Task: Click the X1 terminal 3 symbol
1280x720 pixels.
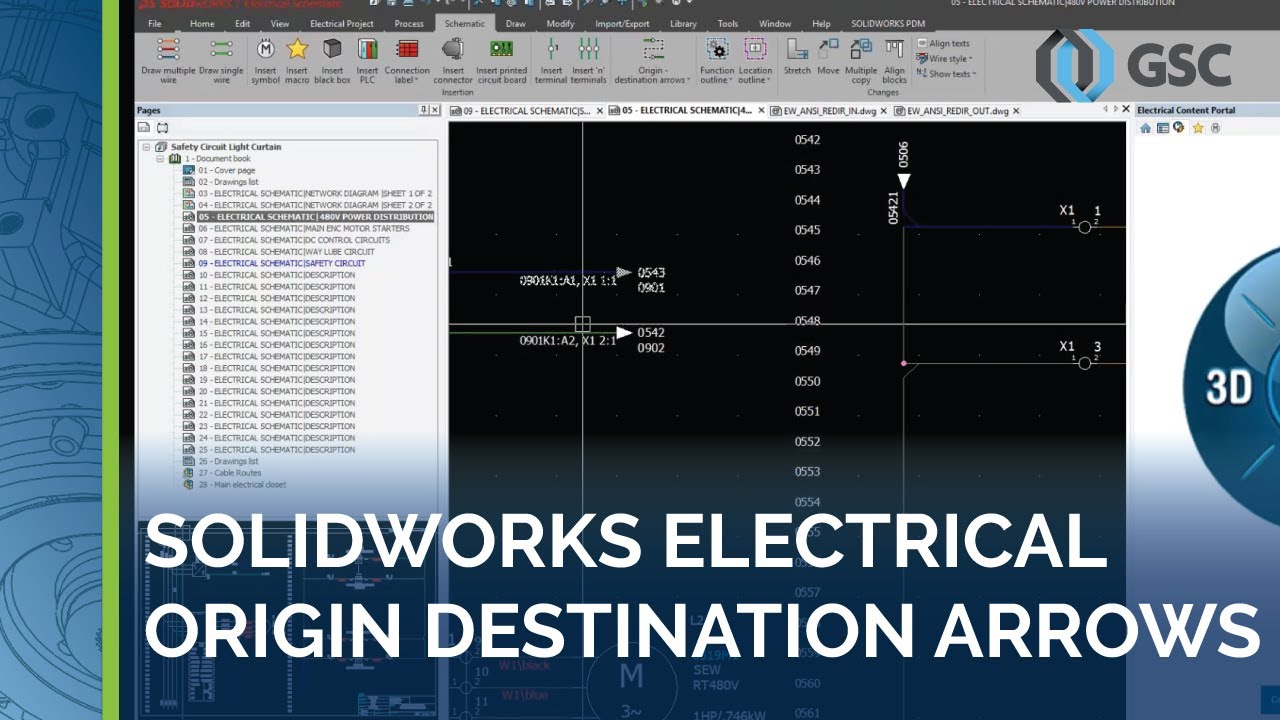Action: 1083,363
